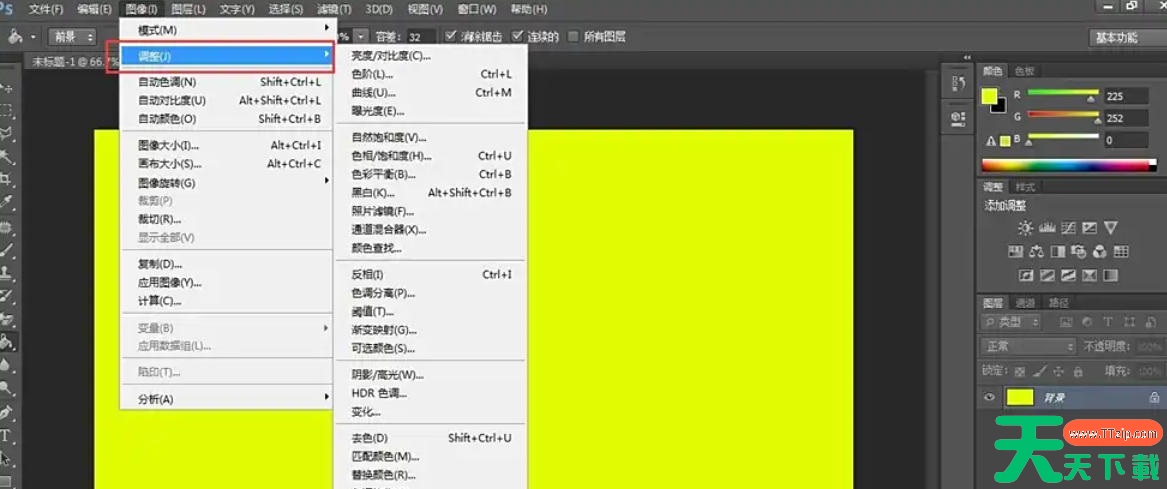Click the Color Balance scales adjustment icon

pos(1036,251)
